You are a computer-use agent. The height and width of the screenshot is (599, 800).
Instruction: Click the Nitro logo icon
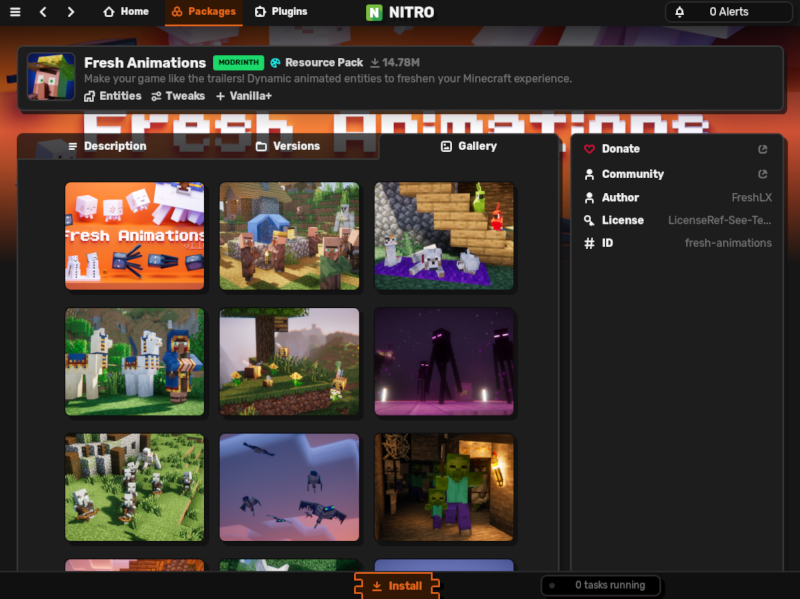pos(374,13)
